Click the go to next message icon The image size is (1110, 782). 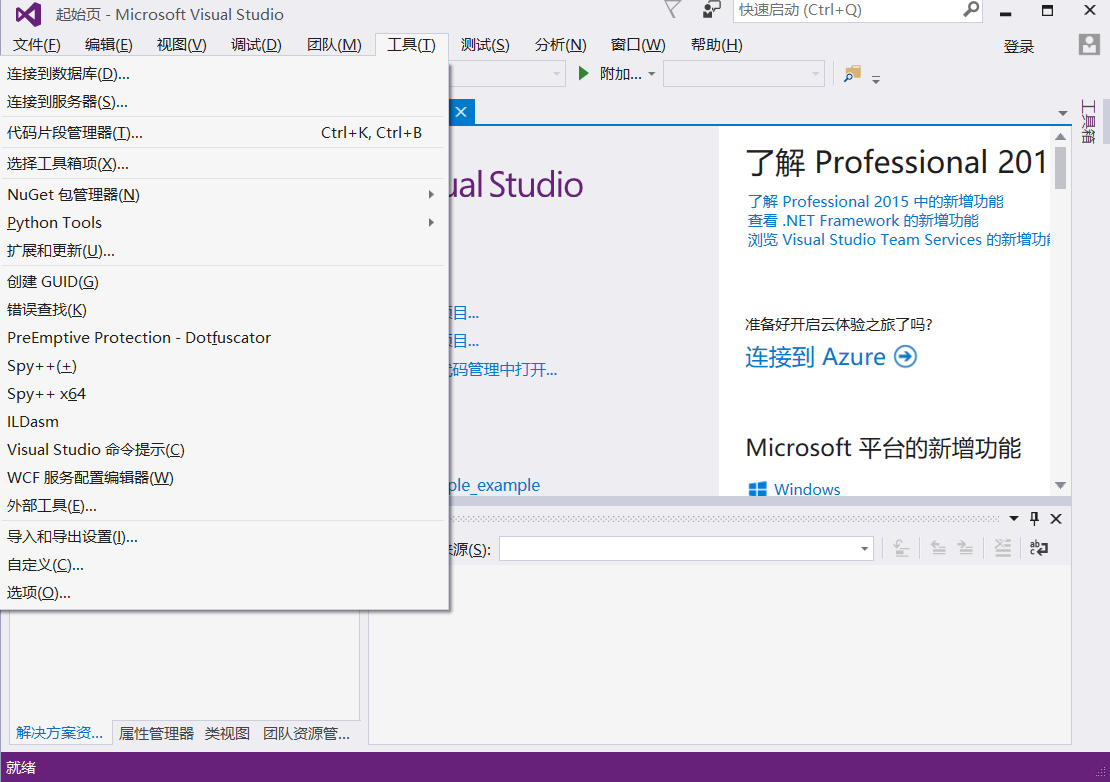coord(965,548)
